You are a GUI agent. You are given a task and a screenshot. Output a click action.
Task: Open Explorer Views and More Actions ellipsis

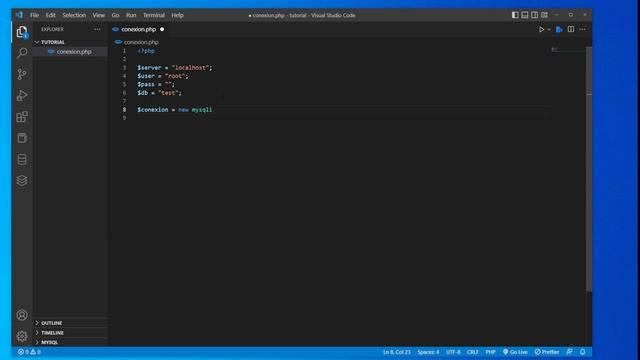tap(97, 29)
